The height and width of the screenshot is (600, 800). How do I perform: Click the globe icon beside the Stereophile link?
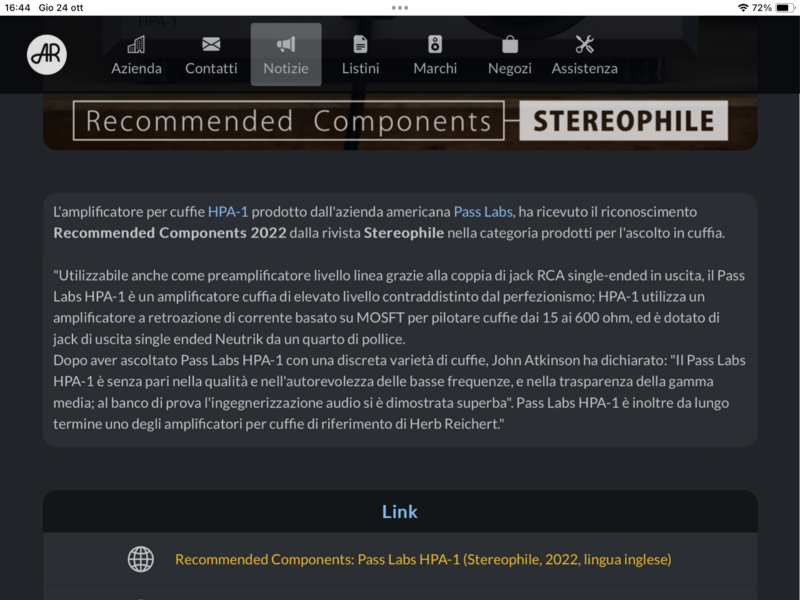[x=141, y=559]
